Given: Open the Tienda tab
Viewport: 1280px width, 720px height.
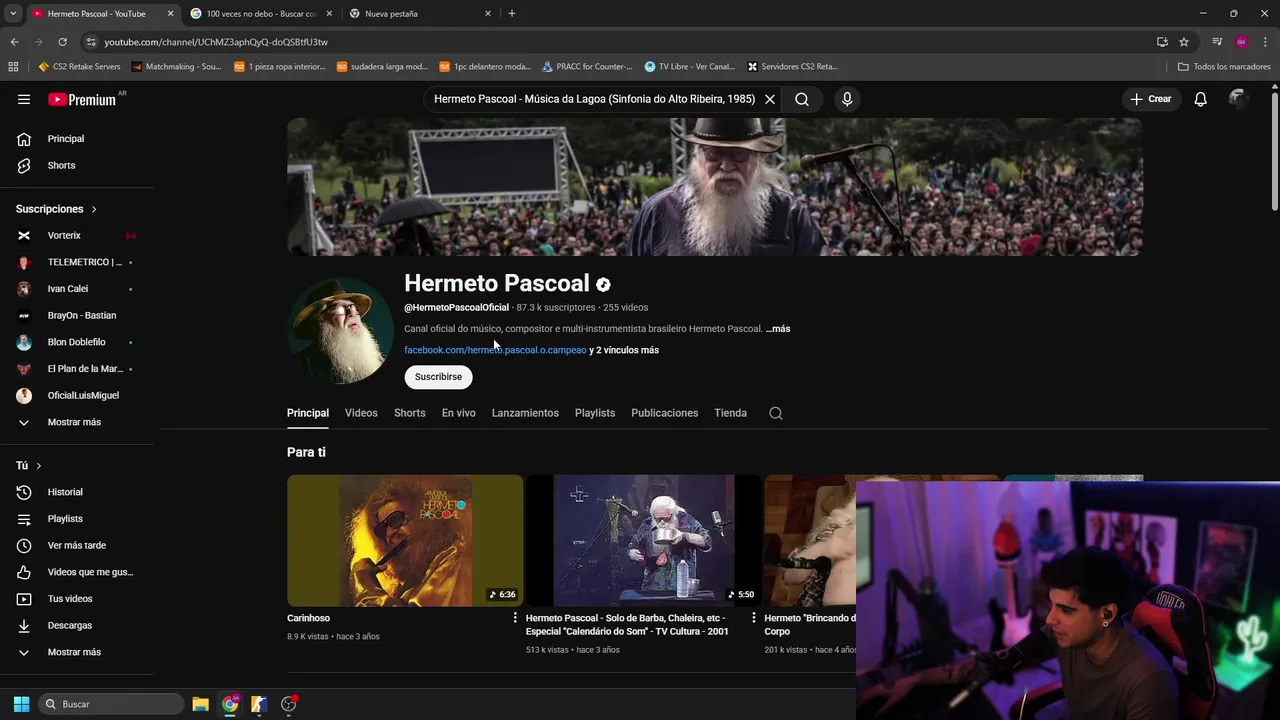Looking at the screenshot, I should pos(730,413).
